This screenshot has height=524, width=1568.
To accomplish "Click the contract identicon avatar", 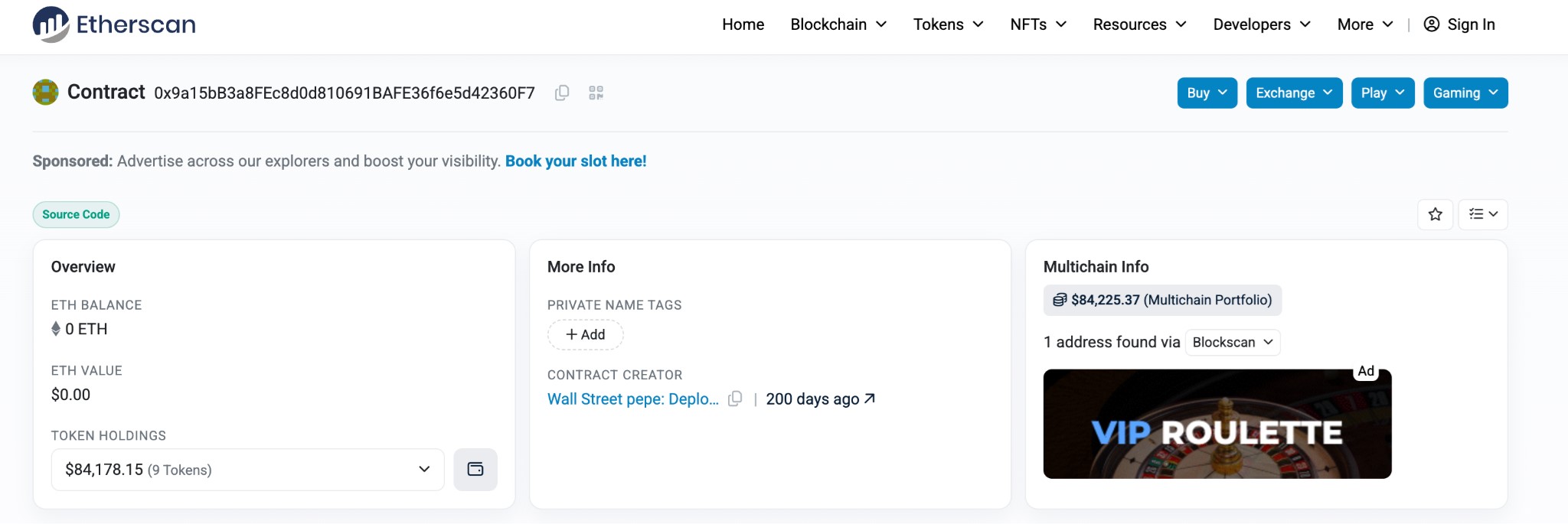I will tap(46, 93).
